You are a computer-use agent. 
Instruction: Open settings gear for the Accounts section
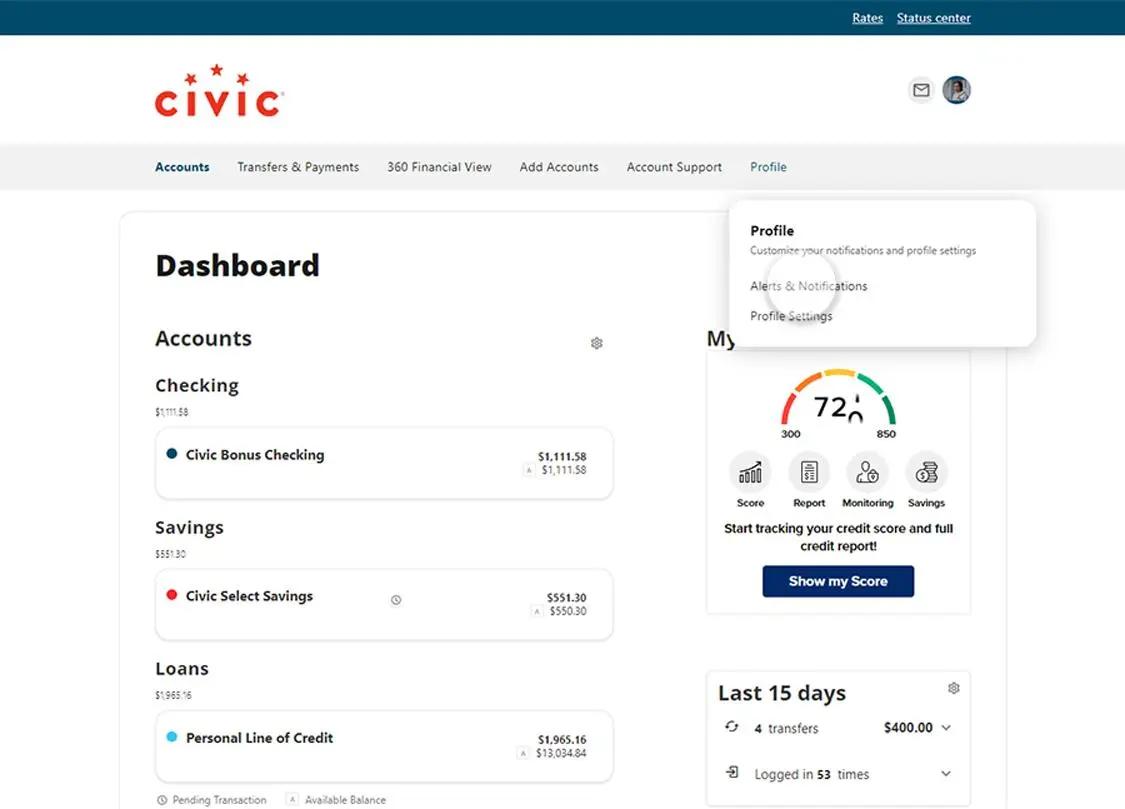tap(597, 343)
